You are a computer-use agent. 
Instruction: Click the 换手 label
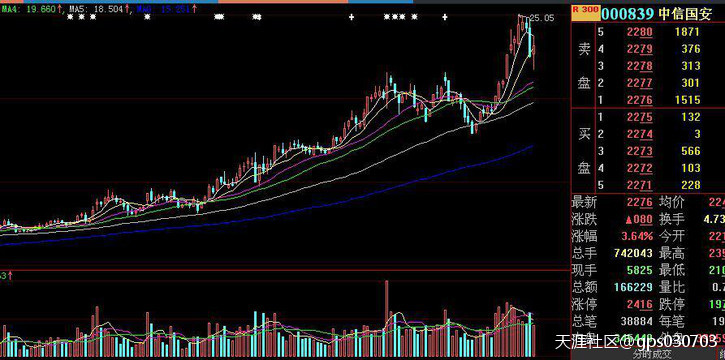point(671,219)
